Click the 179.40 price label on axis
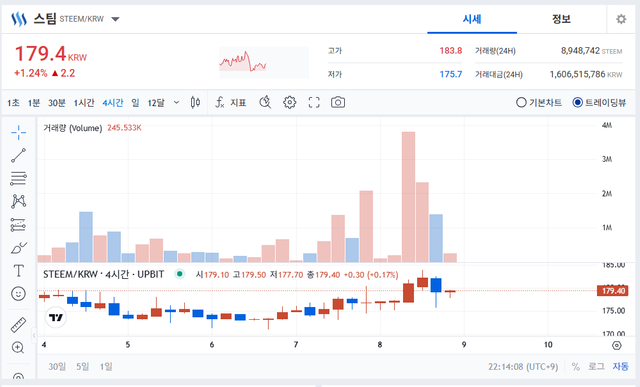 tap(612, 291)
